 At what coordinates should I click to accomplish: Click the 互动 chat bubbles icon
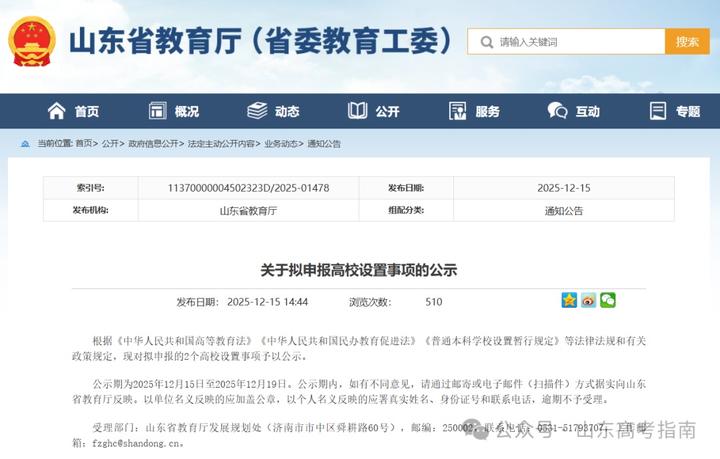coord(557,111)
